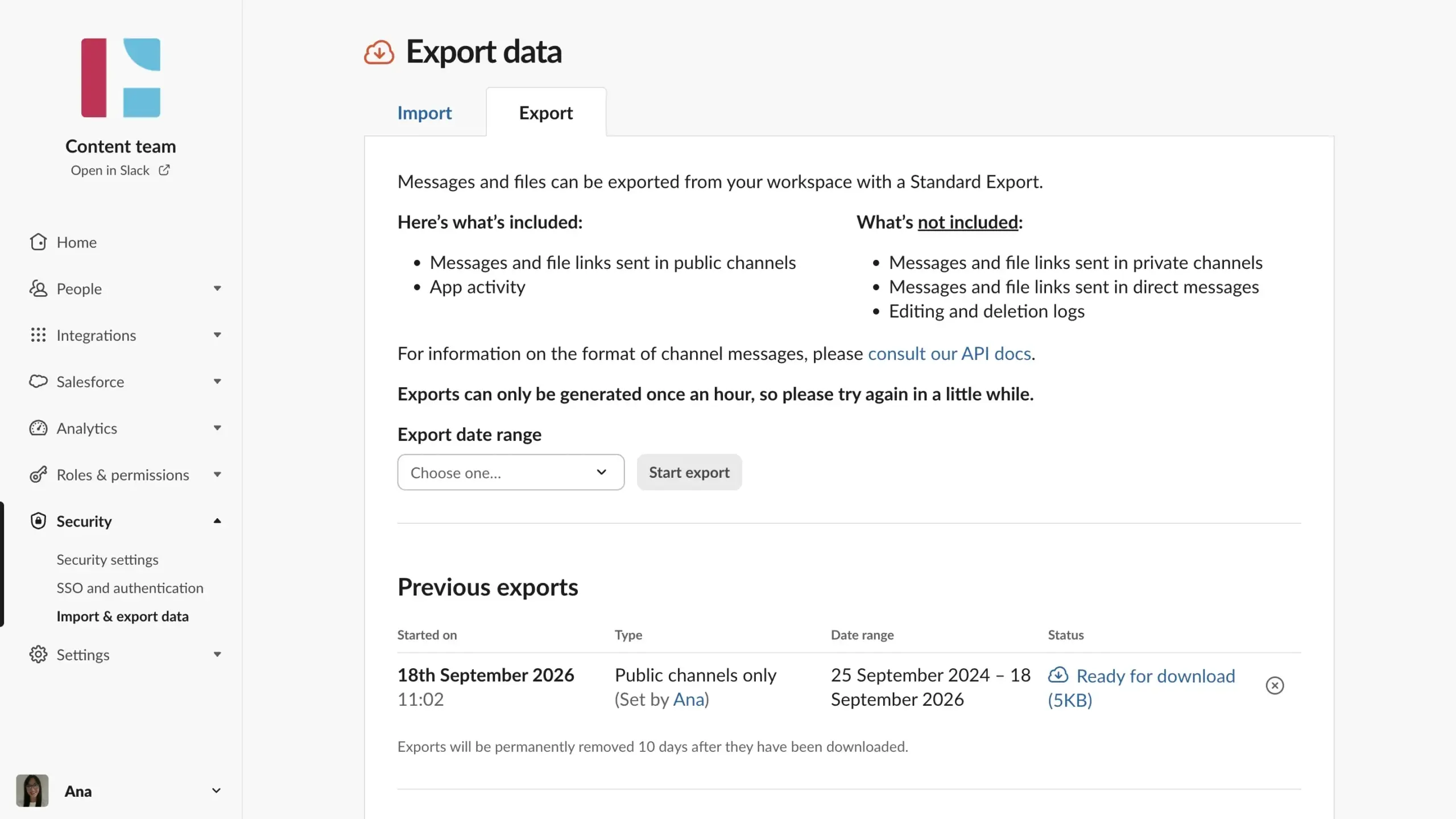Remove the 18th September export with the X icon
The height and width of the screenshot is (819, 1456).
(1275, 686)
